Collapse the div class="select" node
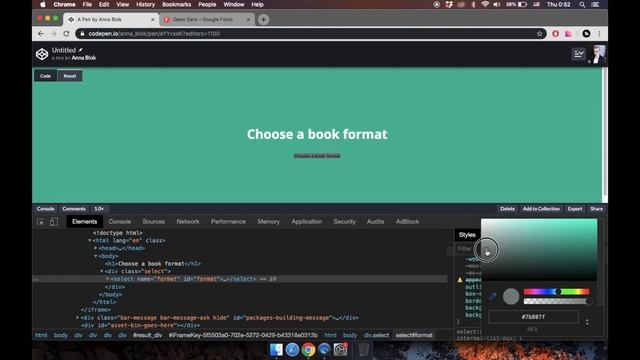This screenshot has width=640, height=360. 102,271
